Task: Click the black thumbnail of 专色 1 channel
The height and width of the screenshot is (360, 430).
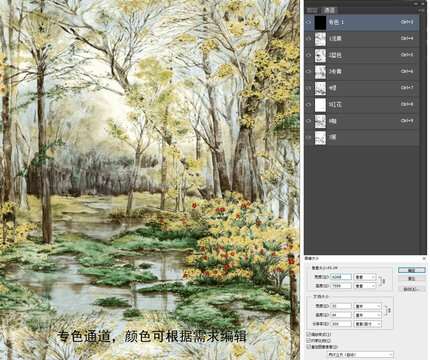Action: click(x=320, y=22)
